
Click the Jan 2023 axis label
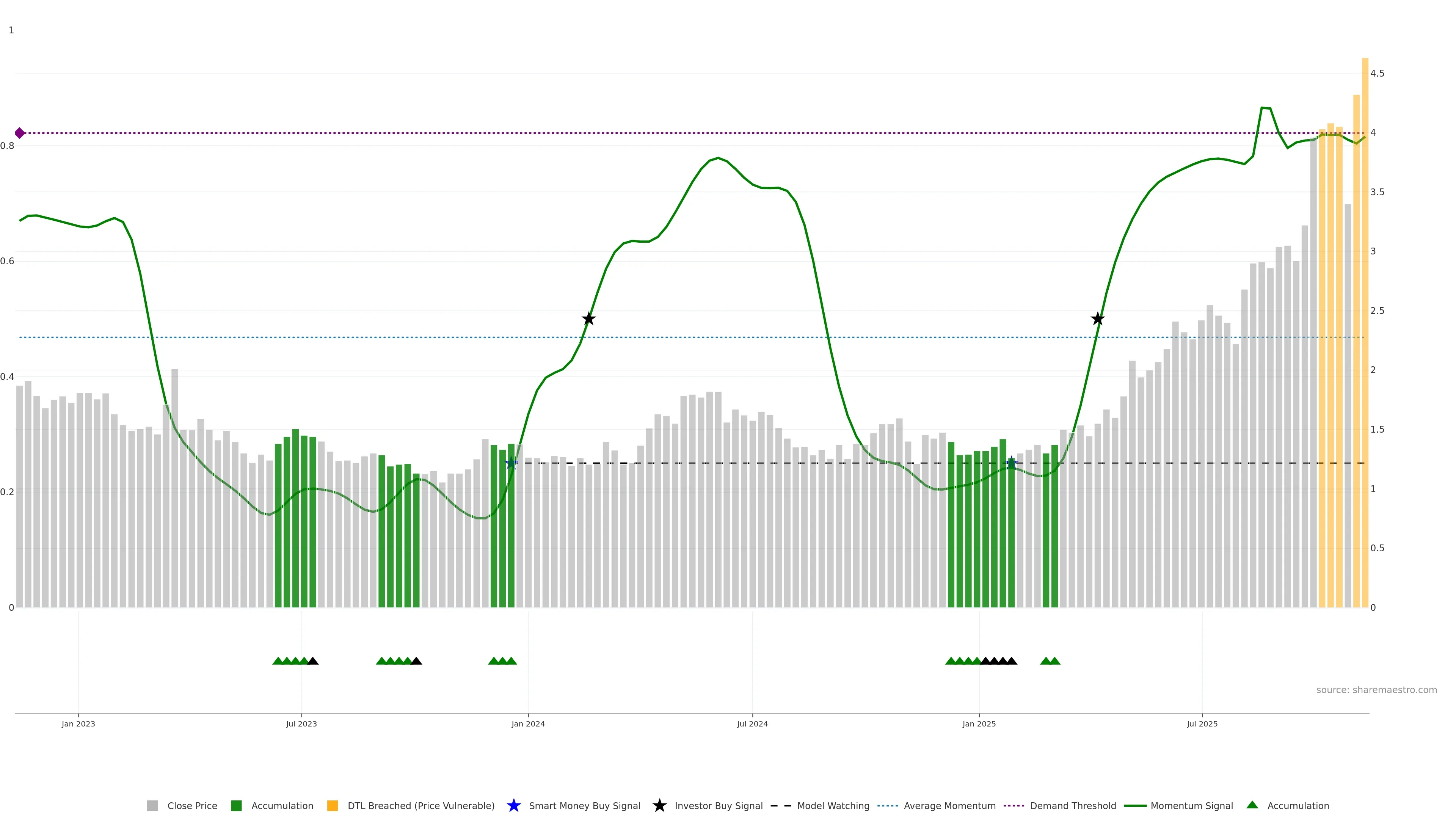click(x=78, y=724)
